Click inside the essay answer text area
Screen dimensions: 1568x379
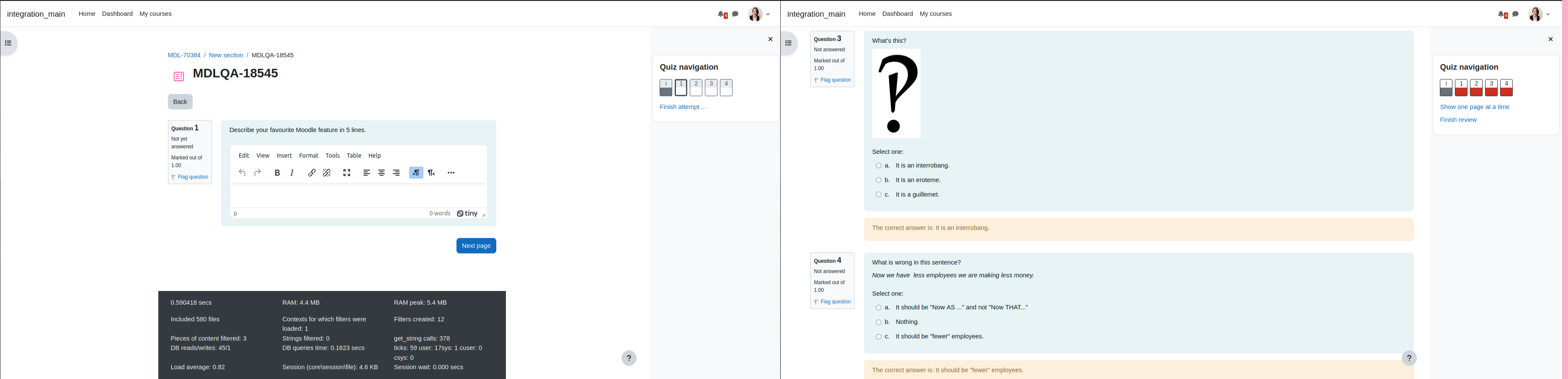358,196
